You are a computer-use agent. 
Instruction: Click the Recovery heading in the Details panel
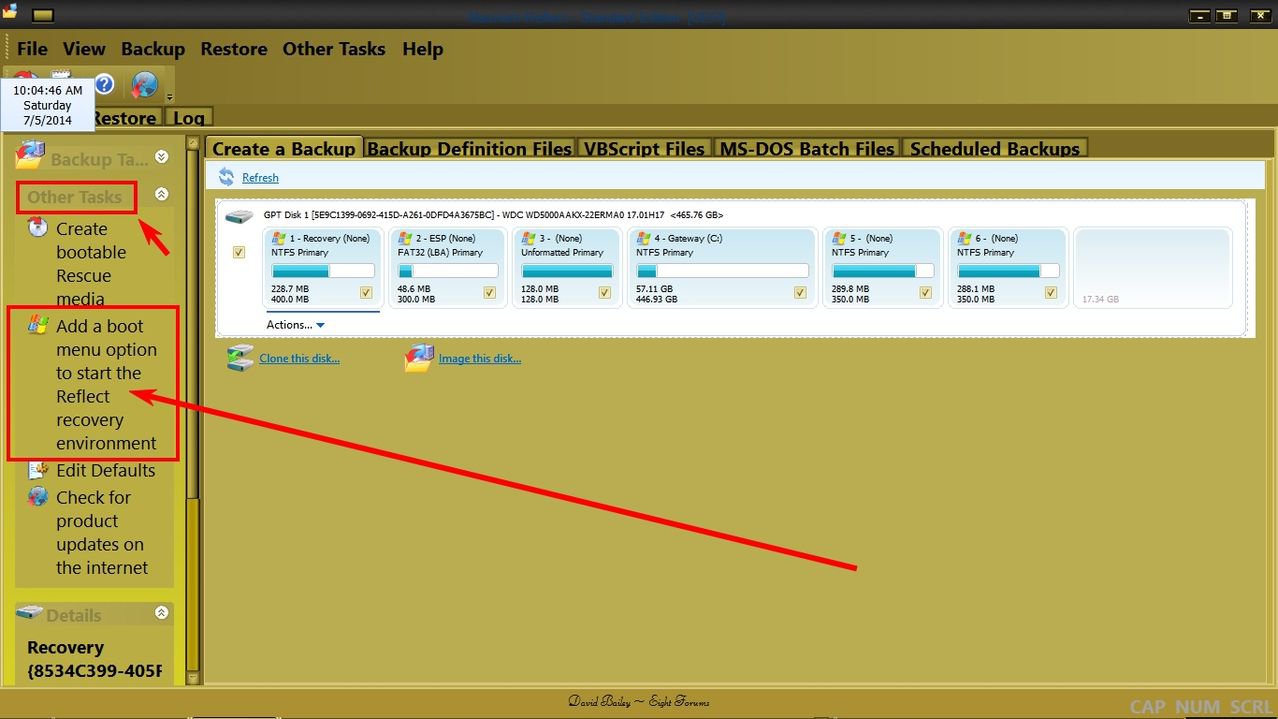65,647
